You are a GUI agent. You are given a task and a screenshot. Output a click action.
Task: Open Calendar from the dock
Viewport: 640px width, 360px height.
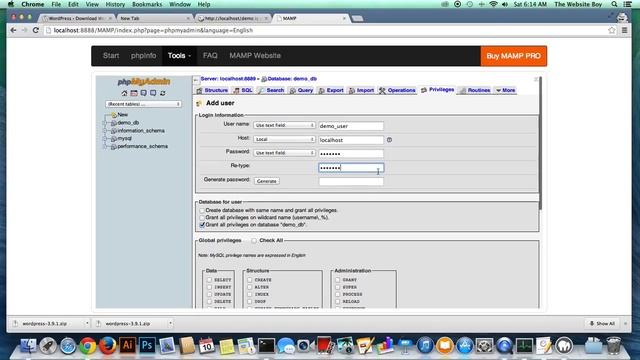coord(207,346)
